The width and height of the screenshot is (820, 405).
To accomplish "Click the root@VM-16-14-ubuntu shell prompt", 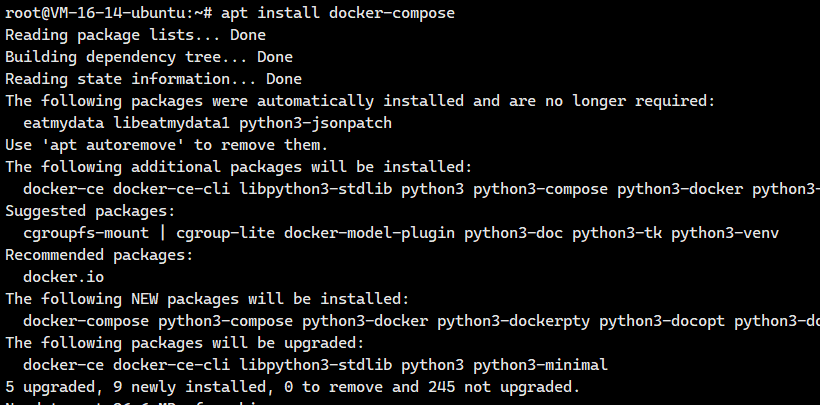I will [x=108, y=13].
